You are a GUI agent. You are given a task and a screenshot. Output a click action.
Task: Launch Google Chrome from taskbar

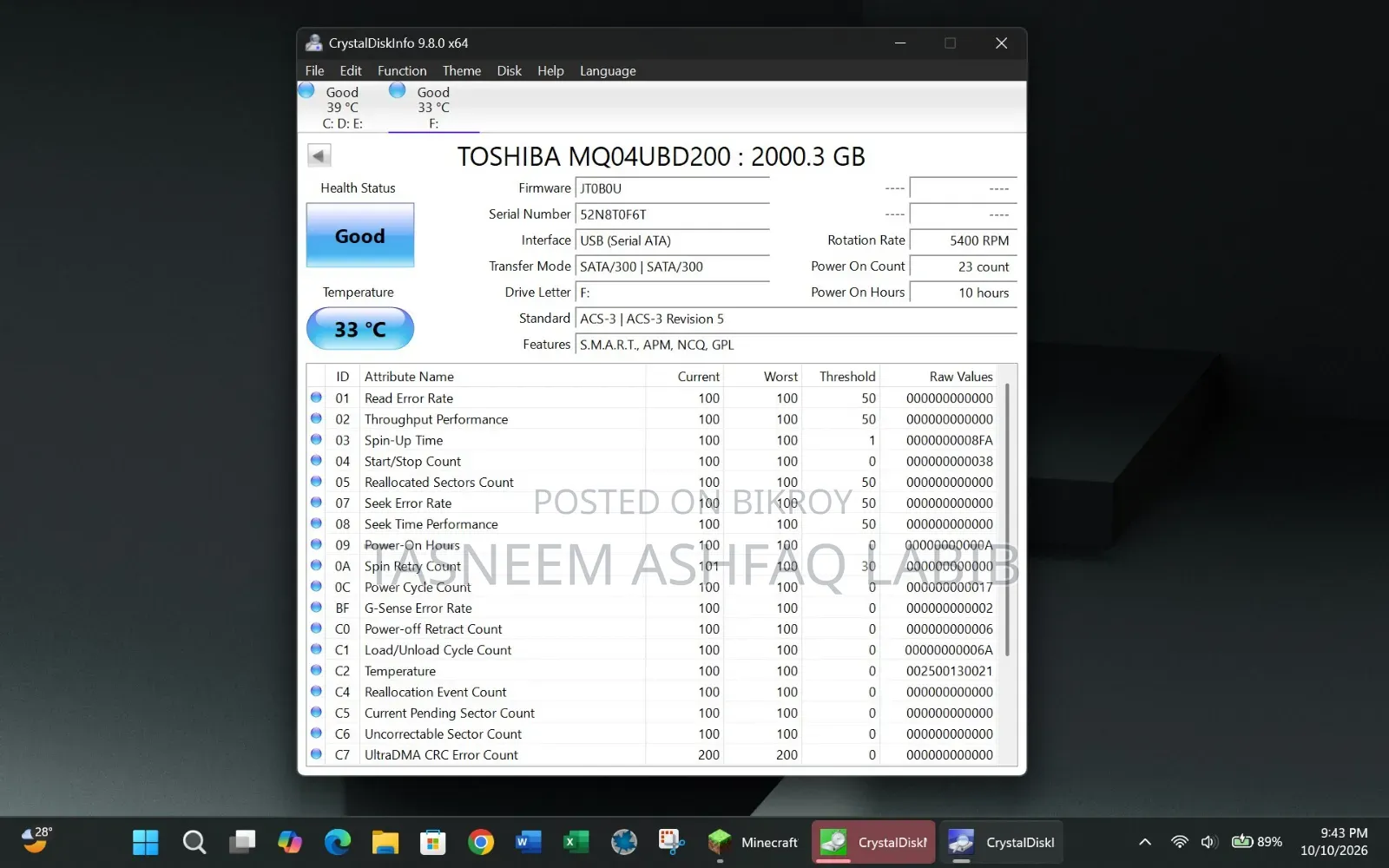coord(481,842)
